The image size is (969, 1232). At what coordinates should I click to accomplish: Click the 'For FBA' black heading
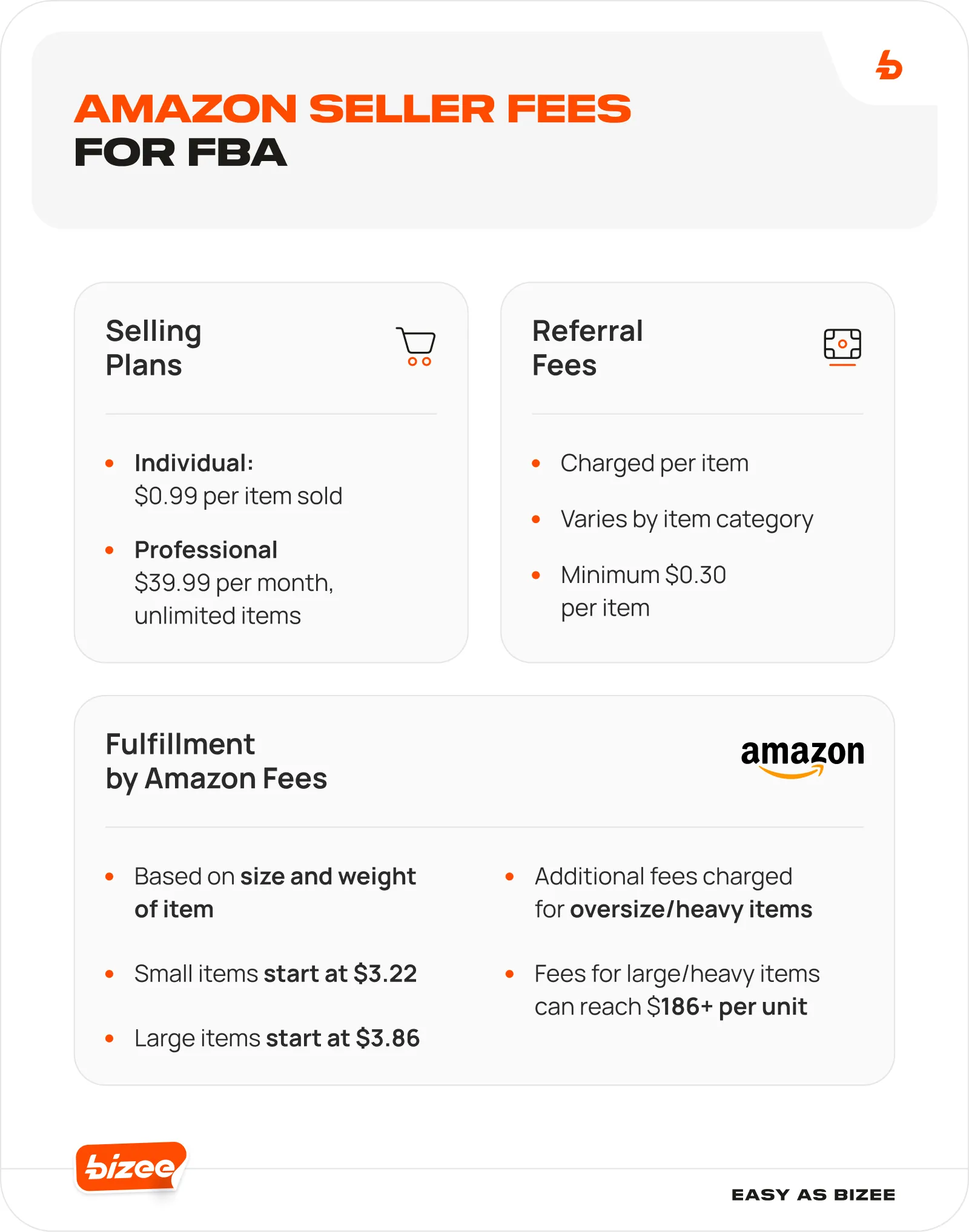180,152
